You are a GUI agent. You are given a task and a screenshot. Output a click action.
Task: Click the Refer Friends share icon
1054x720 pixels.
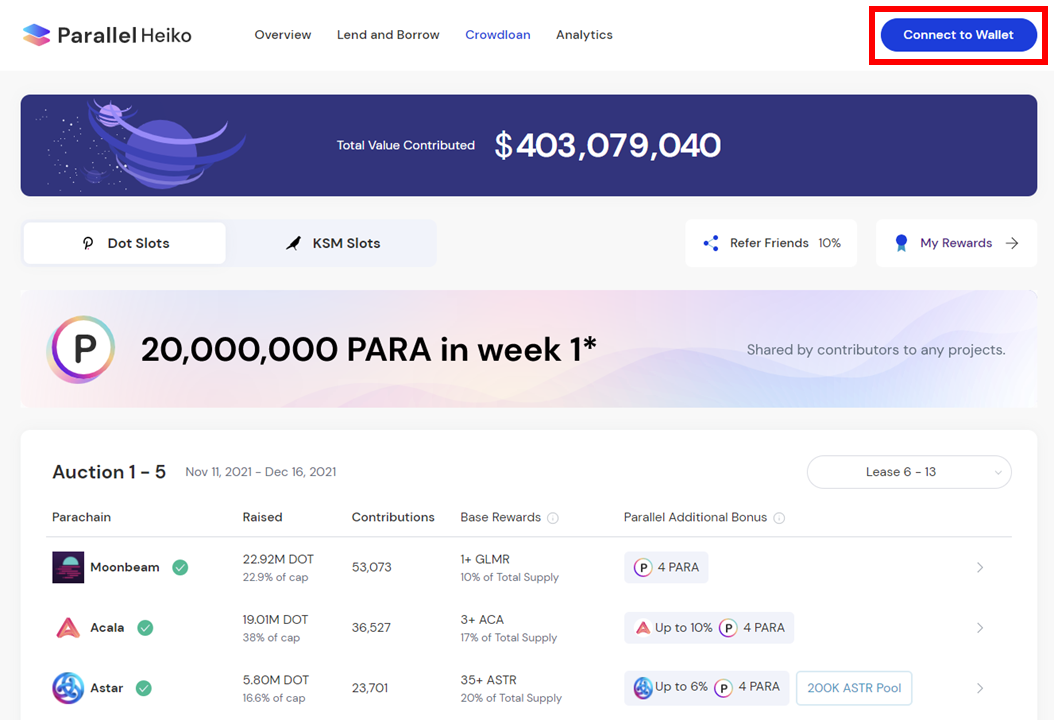(711, 243)
